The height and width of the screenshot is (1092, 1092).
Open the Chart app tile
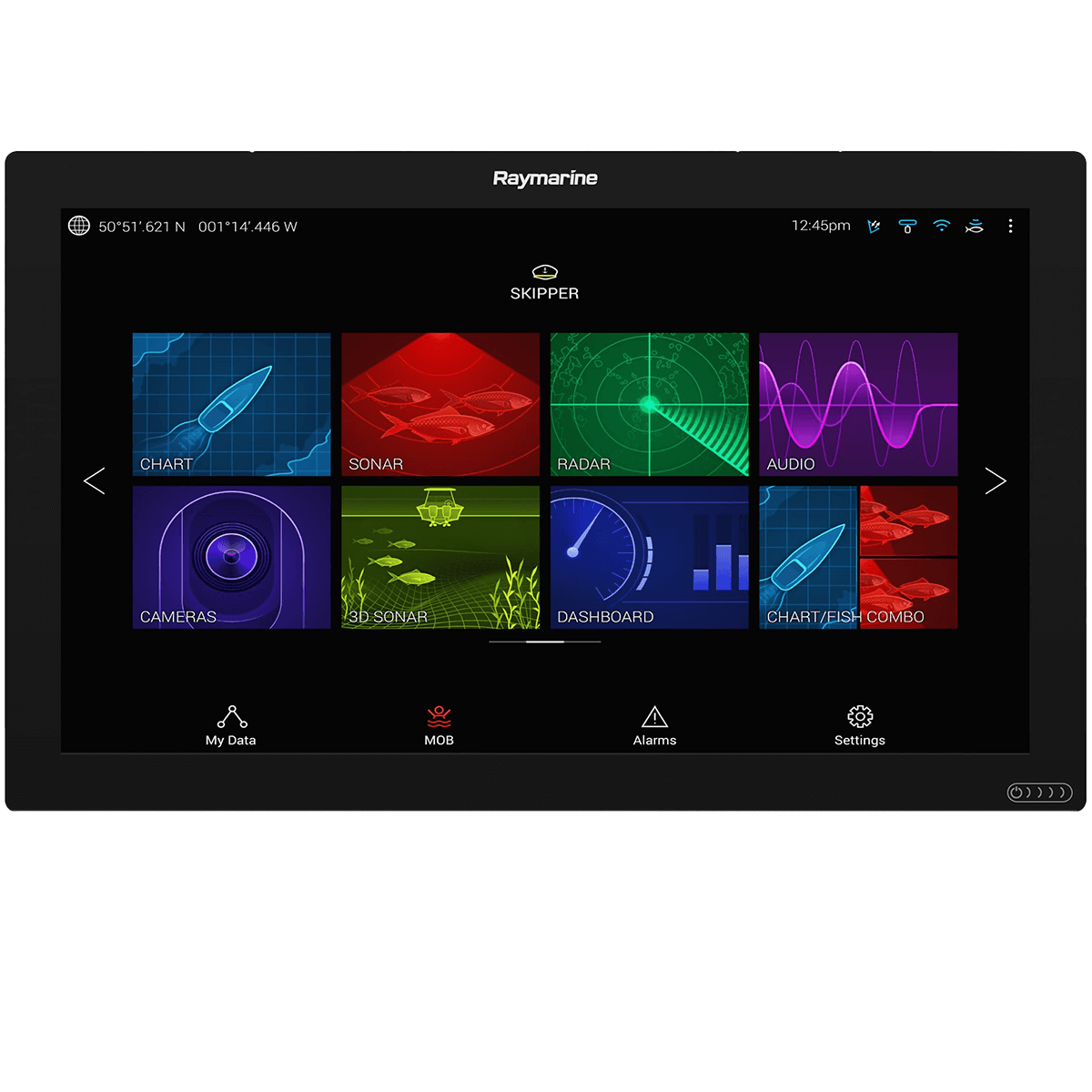click(x=231, y=404)
